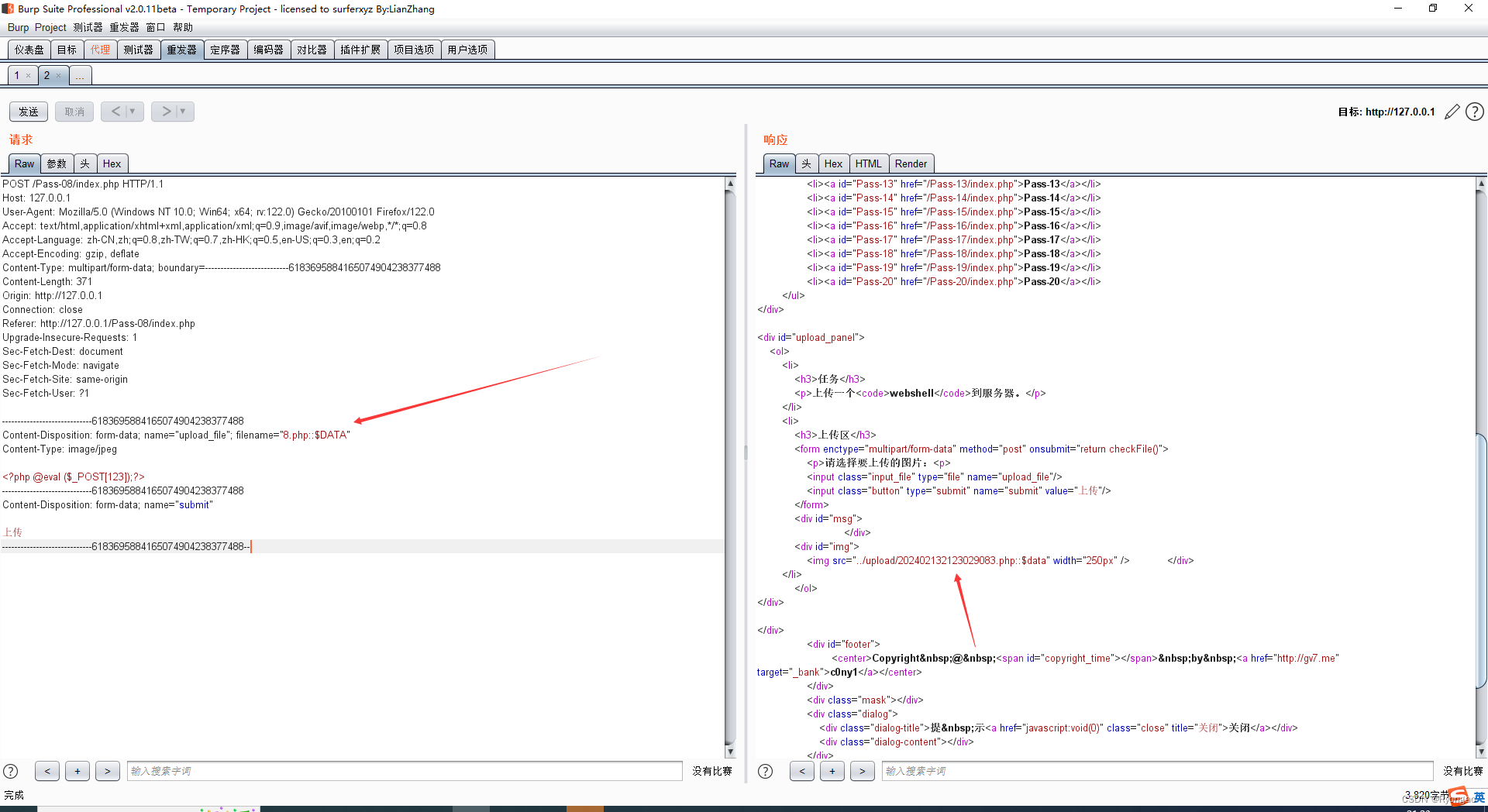Open a new repeater tab with the ... tab
The image size is (1488, 812).
(80, 75)
